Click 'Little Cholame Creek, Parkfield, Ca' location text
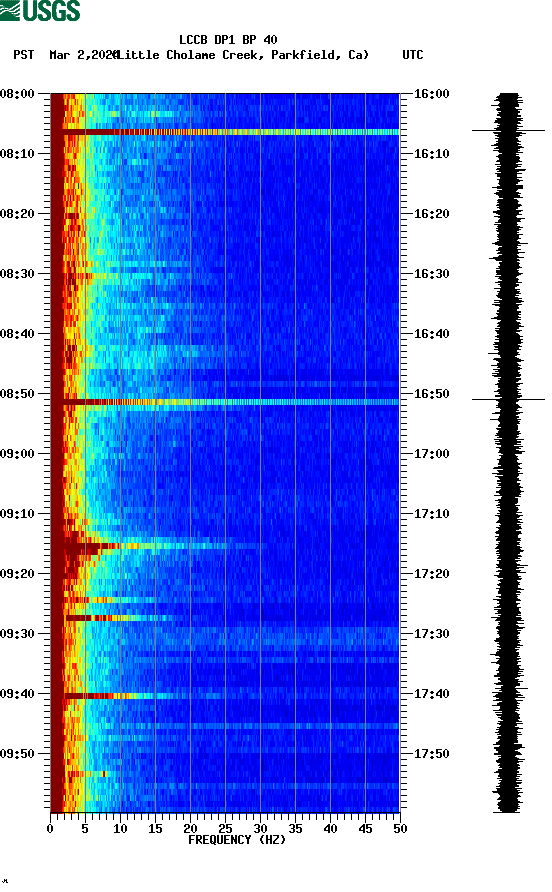This screenshot has width=552, height=892. click(x=244, y=55)
